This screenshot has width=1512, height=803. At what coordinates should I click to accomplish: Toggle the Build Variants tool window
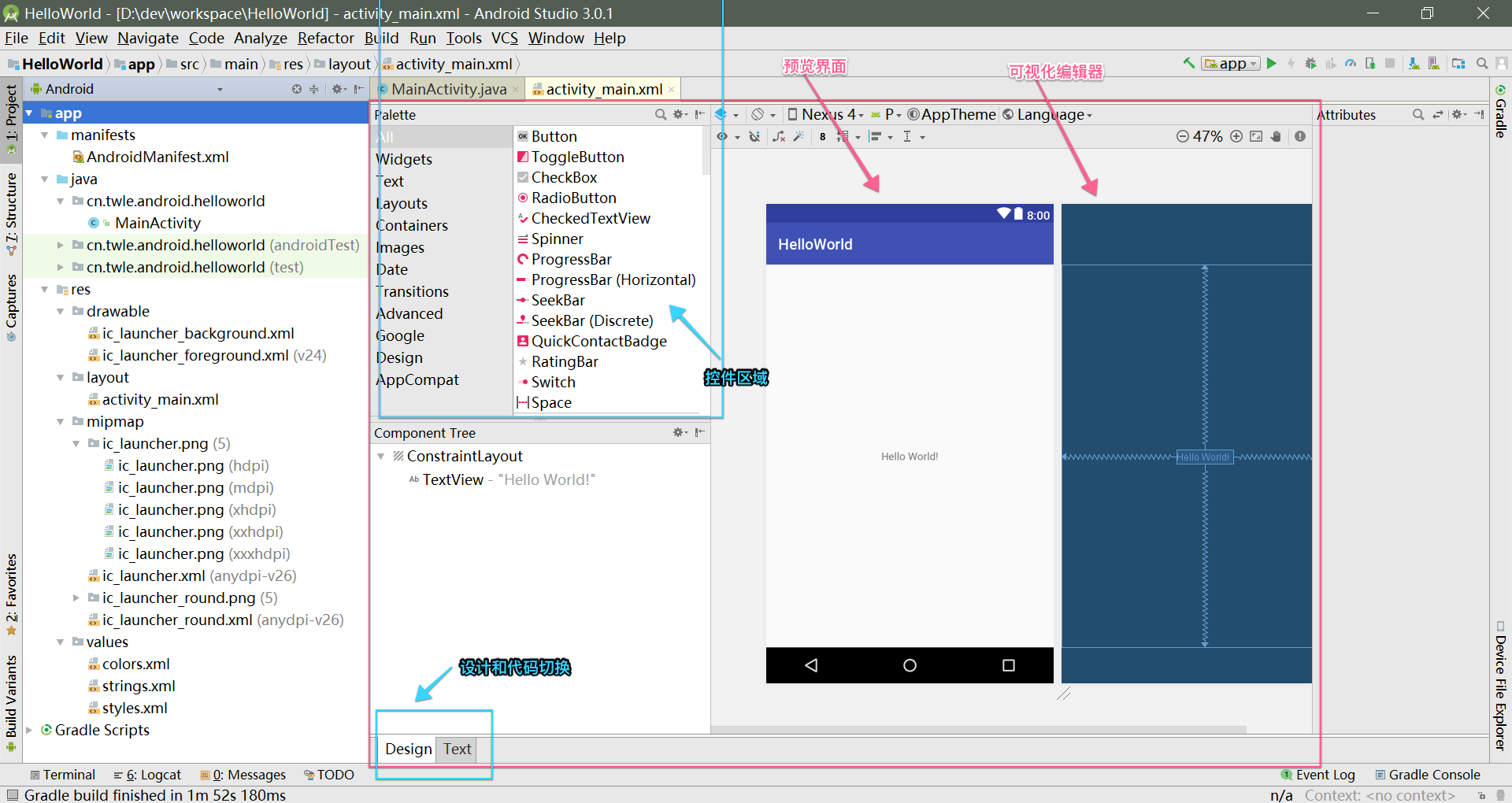(11, 703)
